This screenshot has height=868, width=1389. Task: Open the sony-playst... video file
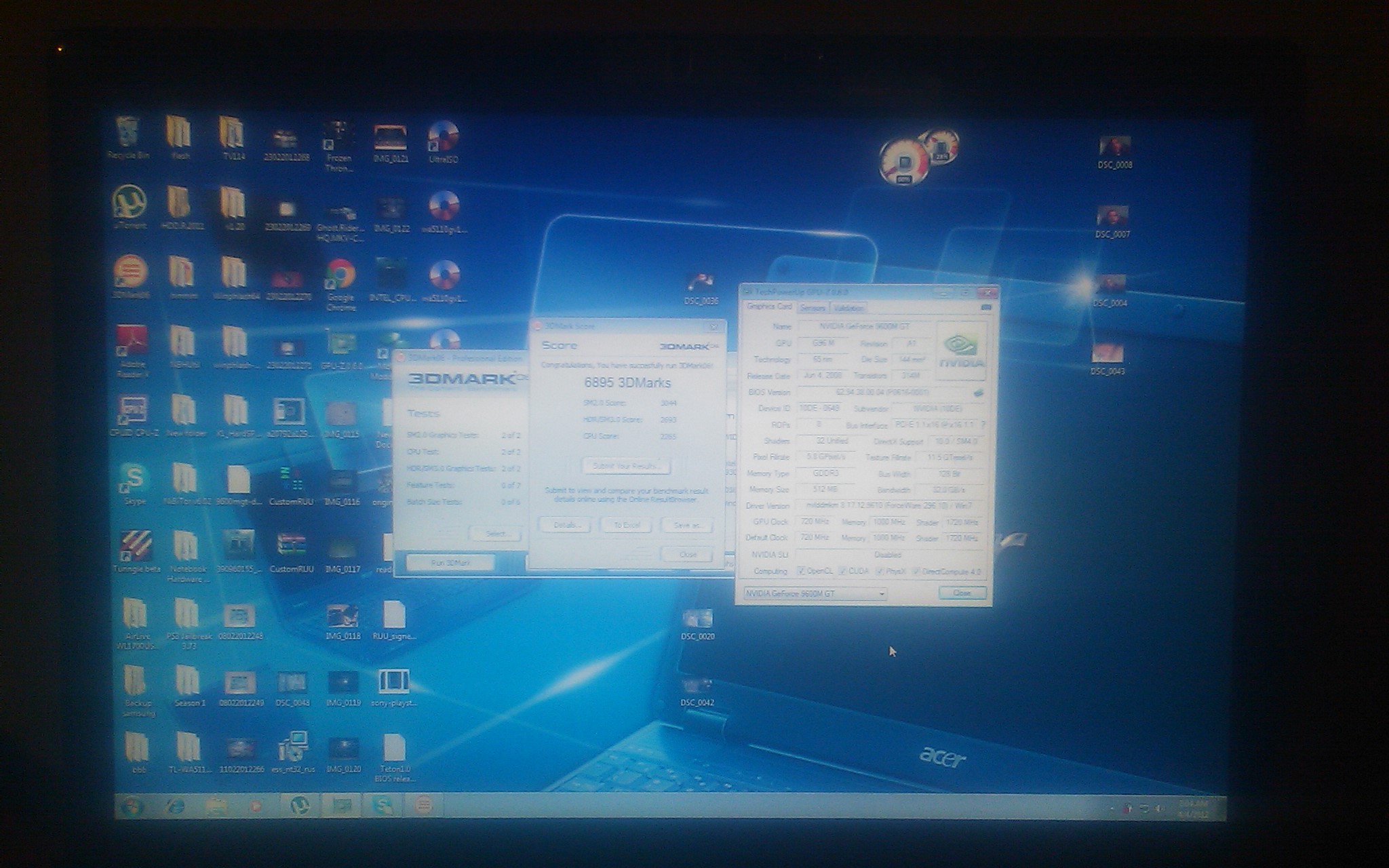[393, 688]
